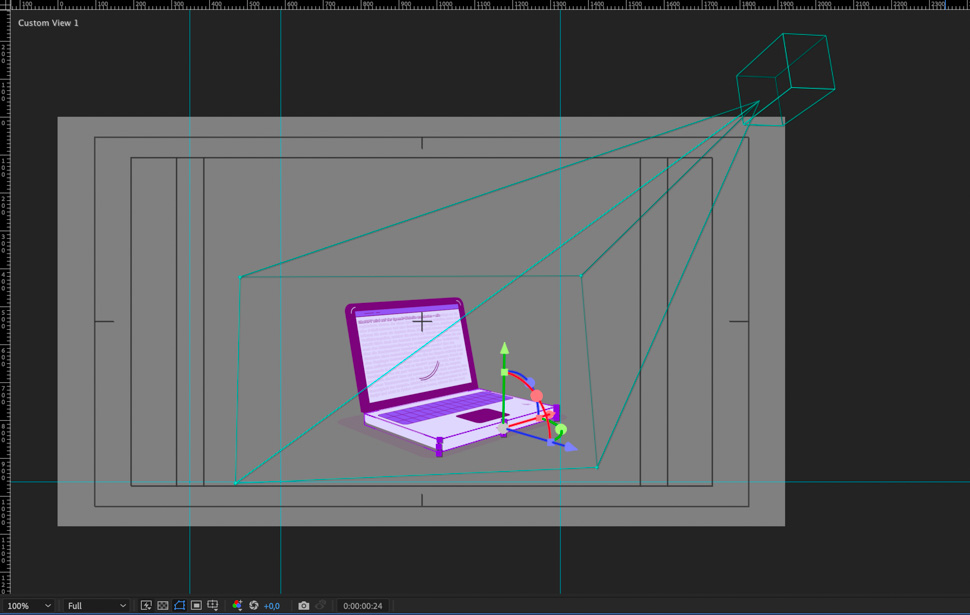Open grid and guide options
Image resolution: width=970 pixels, height=615 pixels.
tap(213, 606)
